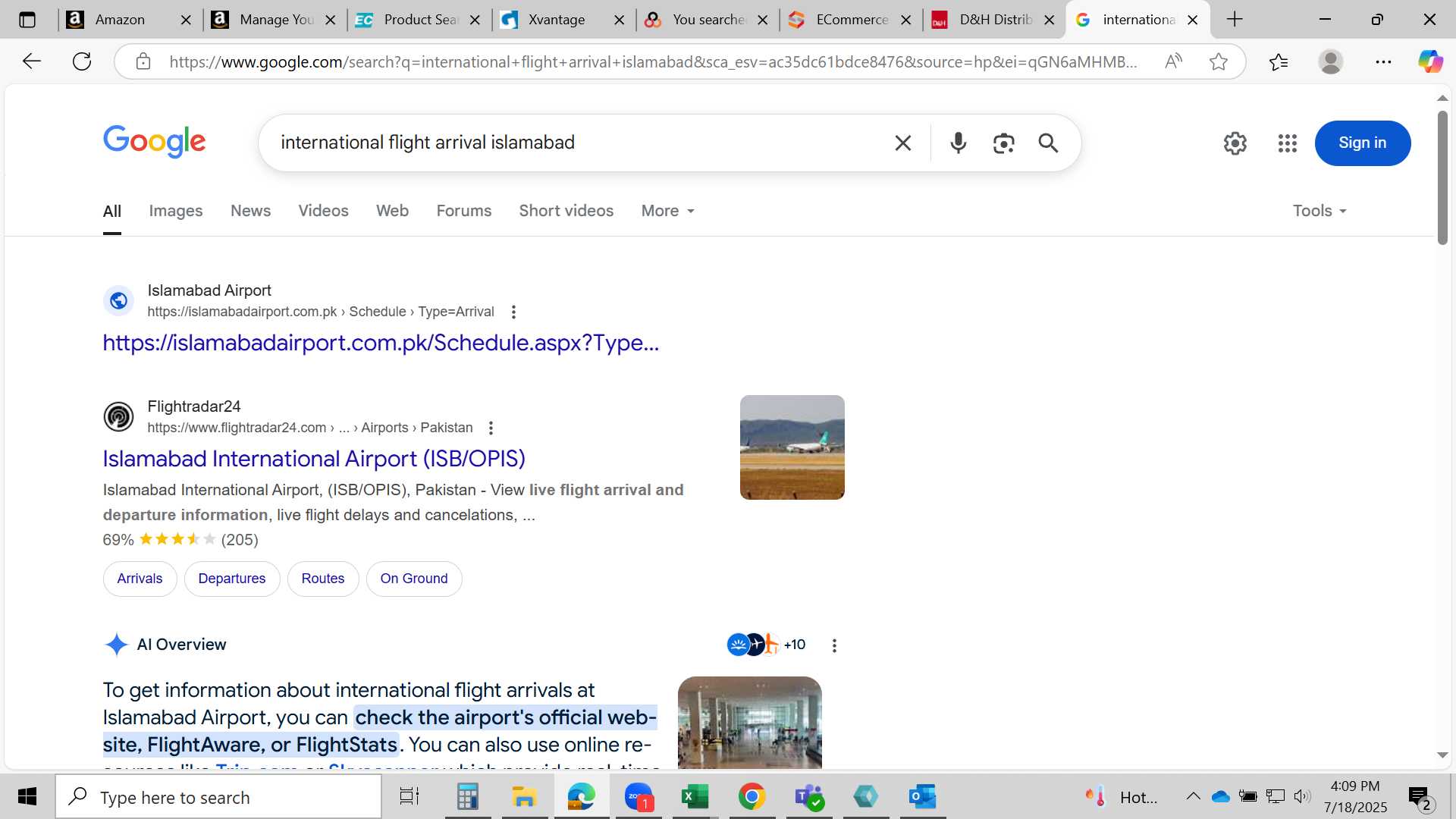
Task: Expand the Tools dropdown
Action: [1319, 211]
